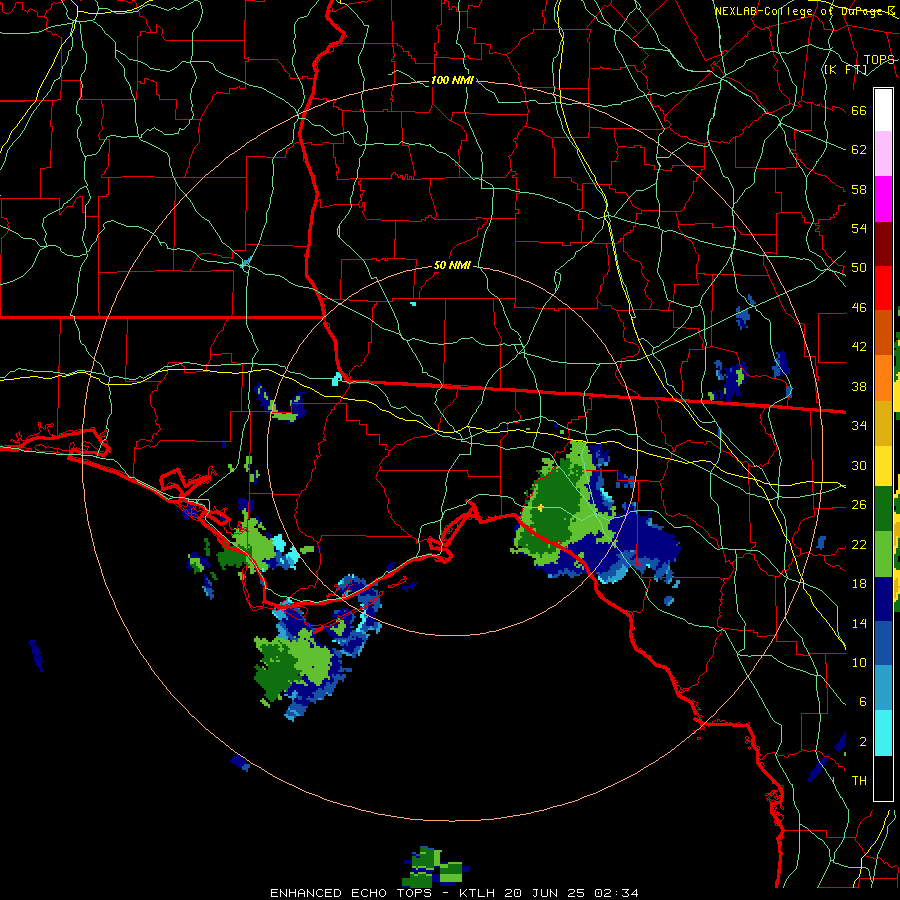Click the 50 NMI range ring label
900x900 pixels.
pos(452,265)
